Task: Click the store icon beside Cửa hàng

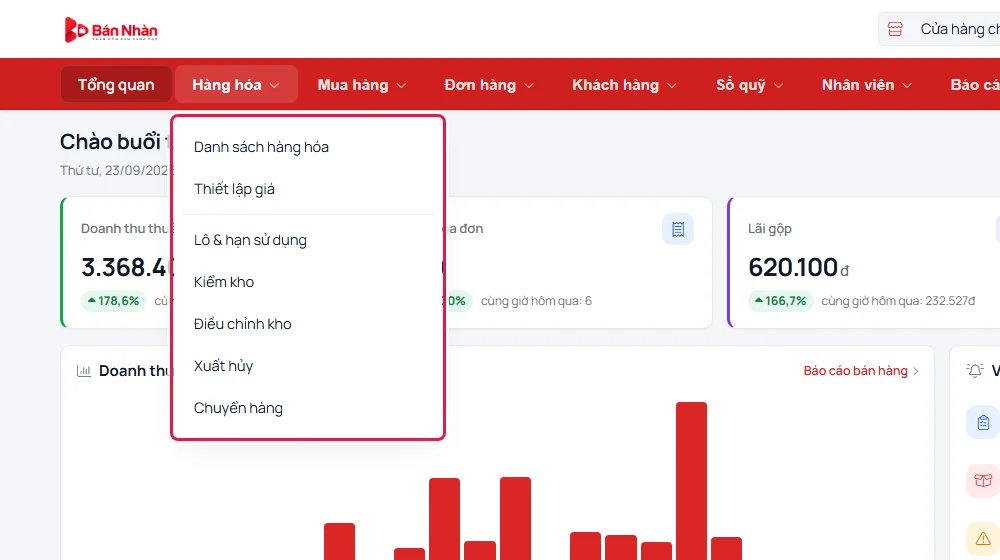Action: (895, 29)
